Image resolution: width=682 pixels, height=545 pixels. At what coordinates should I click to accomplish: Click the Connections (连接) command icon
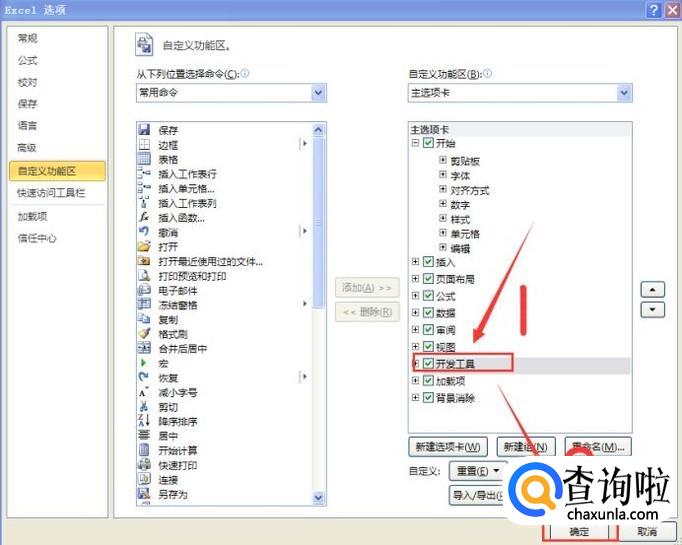click(144, 479)
